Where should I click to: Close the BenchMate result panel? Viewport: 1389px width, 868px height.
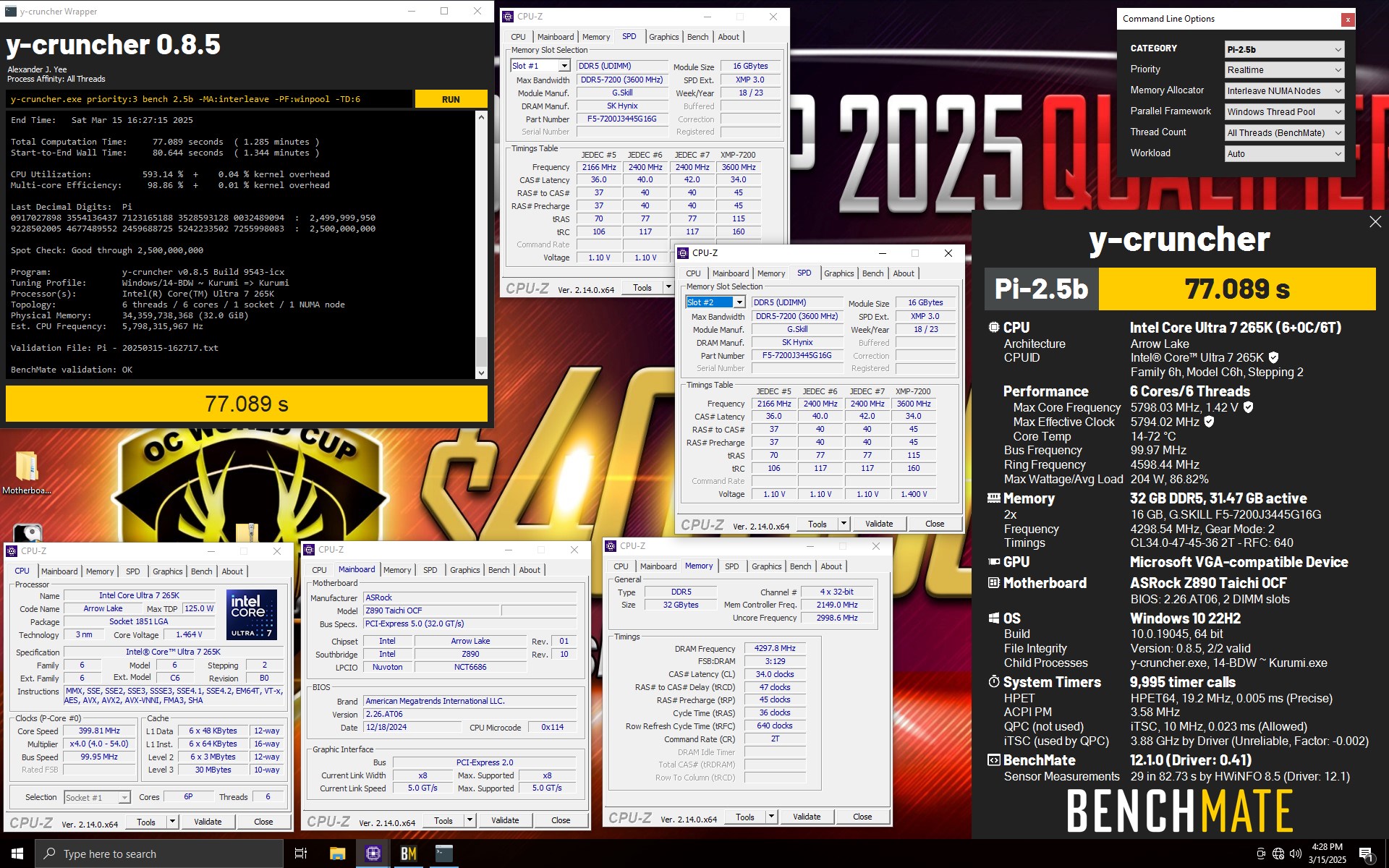point(1375,222)
